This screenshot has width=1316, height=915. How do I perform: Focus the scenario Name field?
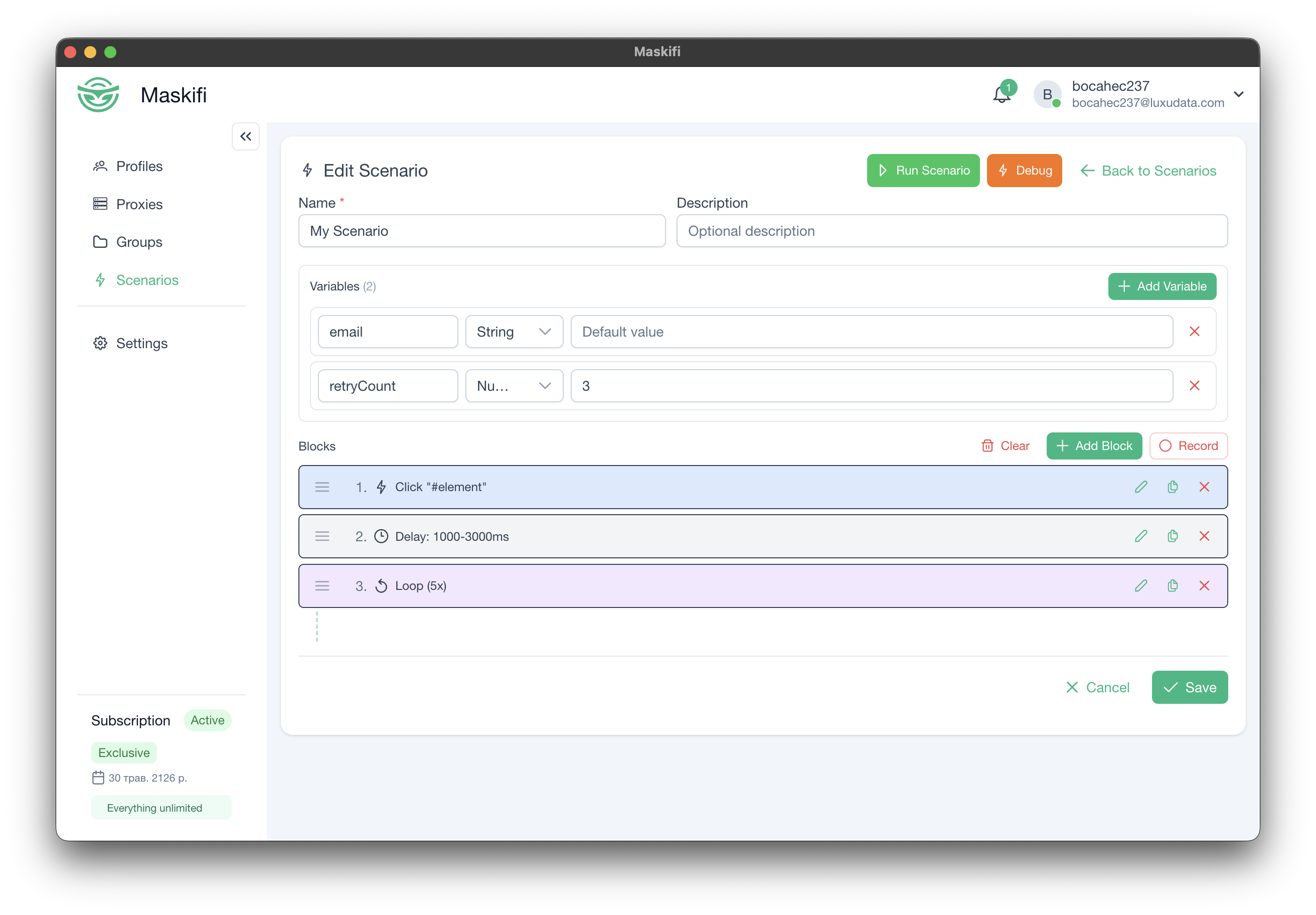[x=481, y=231]
